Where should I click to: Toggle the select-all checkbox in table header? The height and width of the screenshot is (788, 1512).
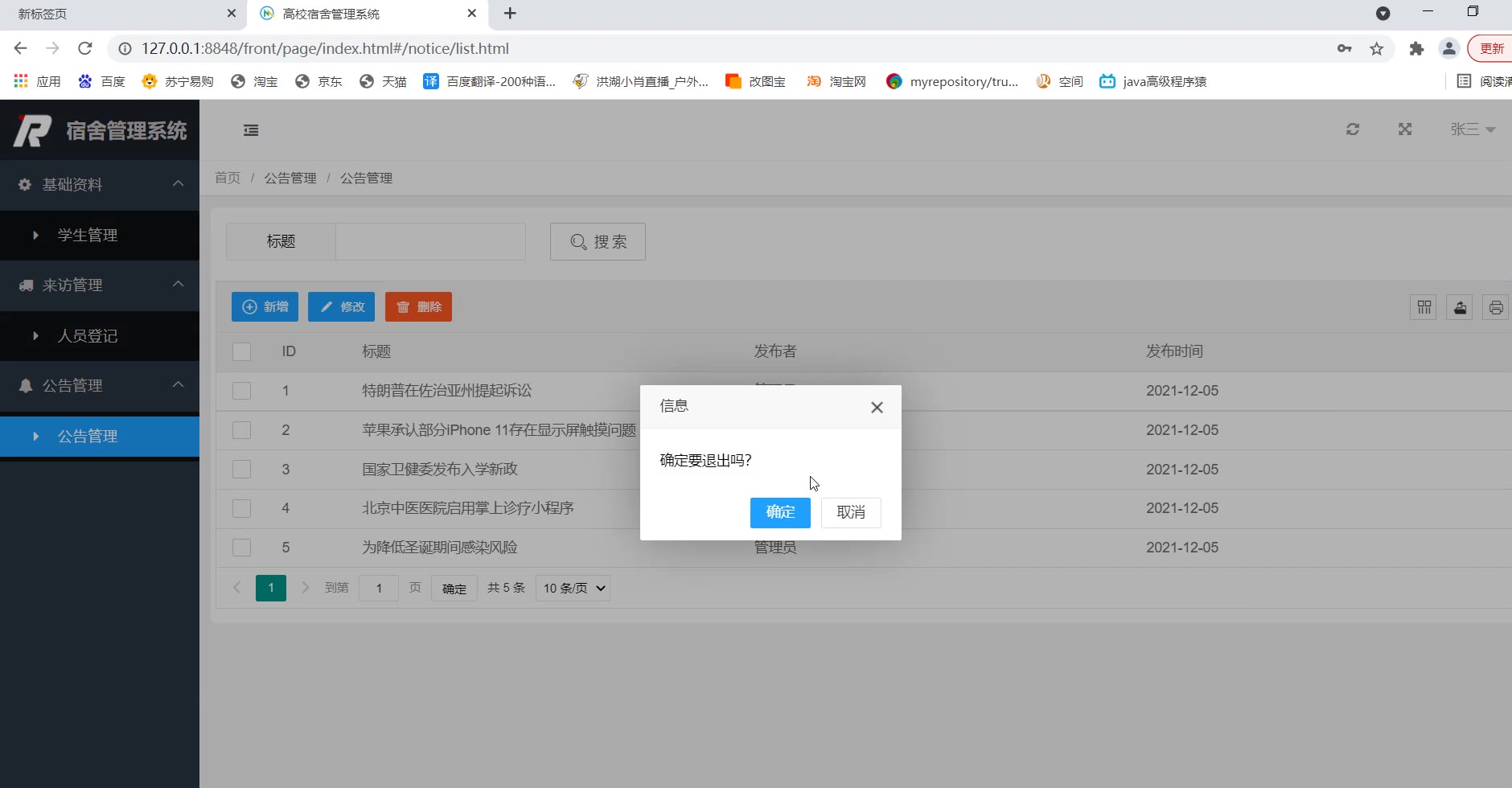pos(241,352)
